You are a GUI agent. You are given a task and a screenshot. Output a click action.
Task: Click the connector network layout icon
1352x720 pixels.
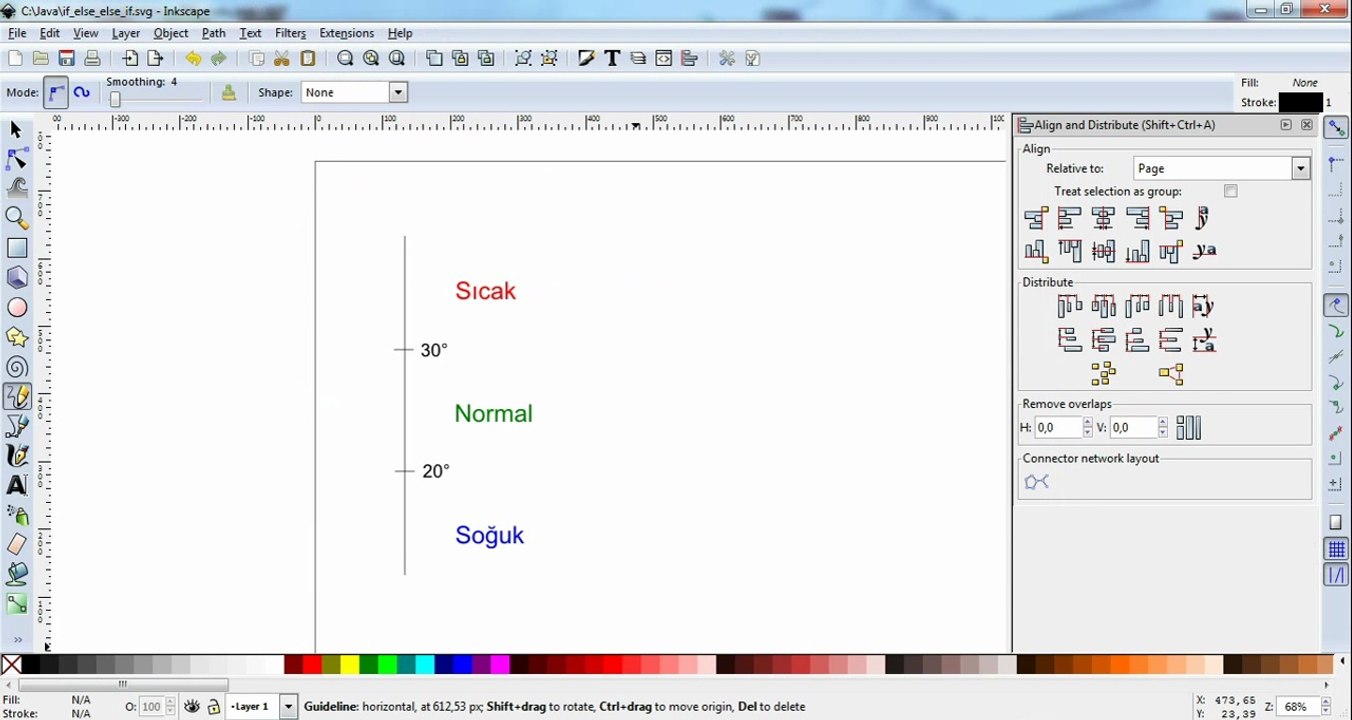tap(1037, 482)
